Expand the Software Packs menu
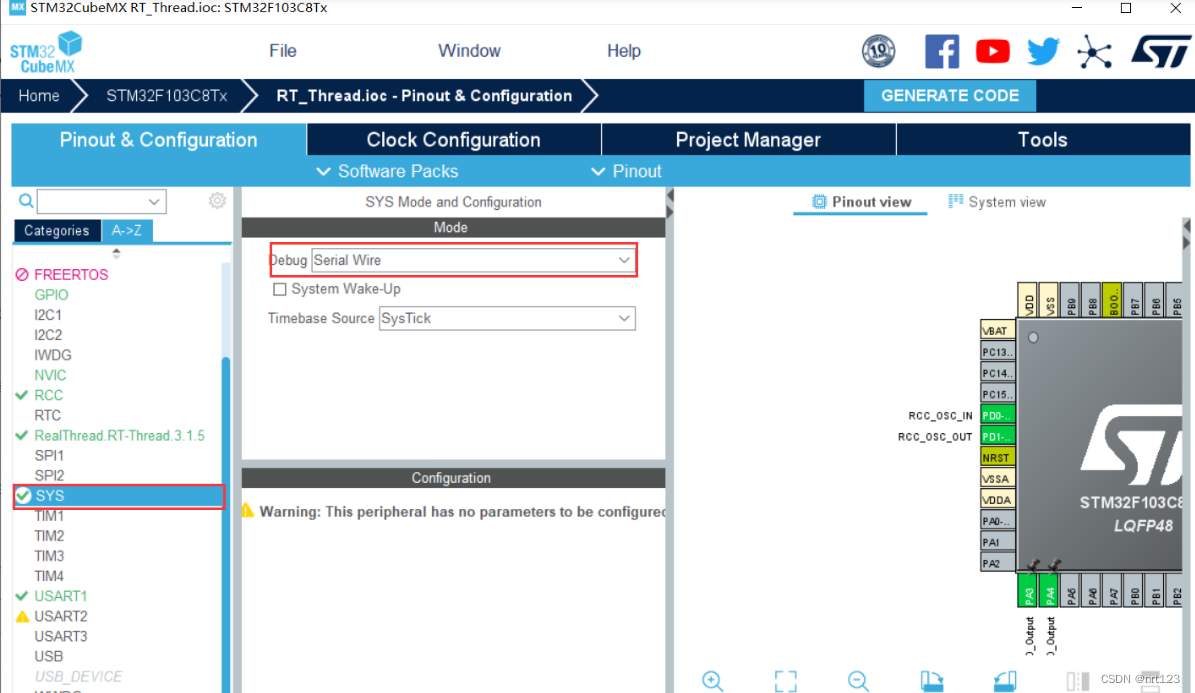This screenshot has width=1195, height=693. click(387, 172)
